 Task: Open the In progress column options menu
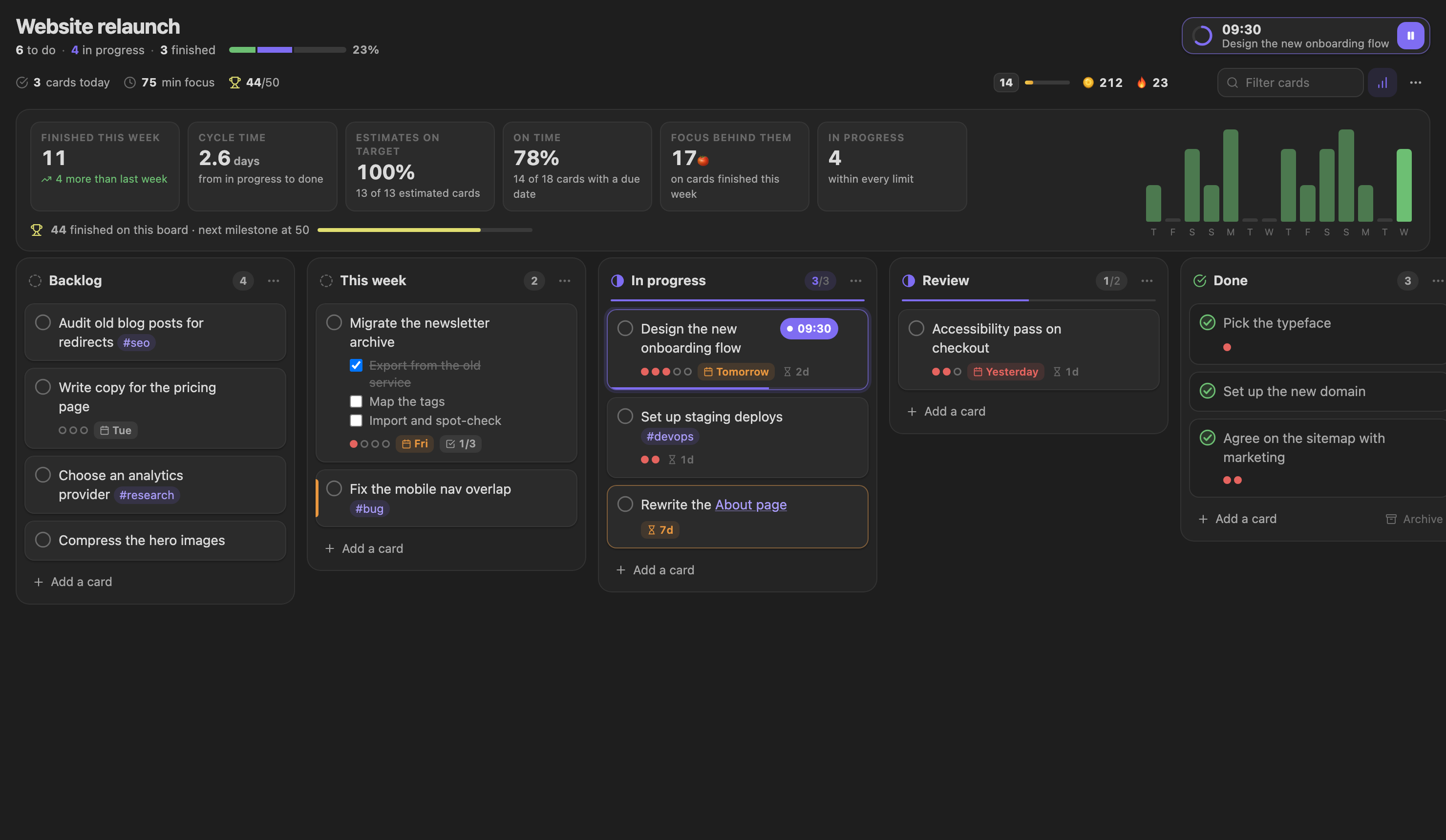[x=855, y=281]
